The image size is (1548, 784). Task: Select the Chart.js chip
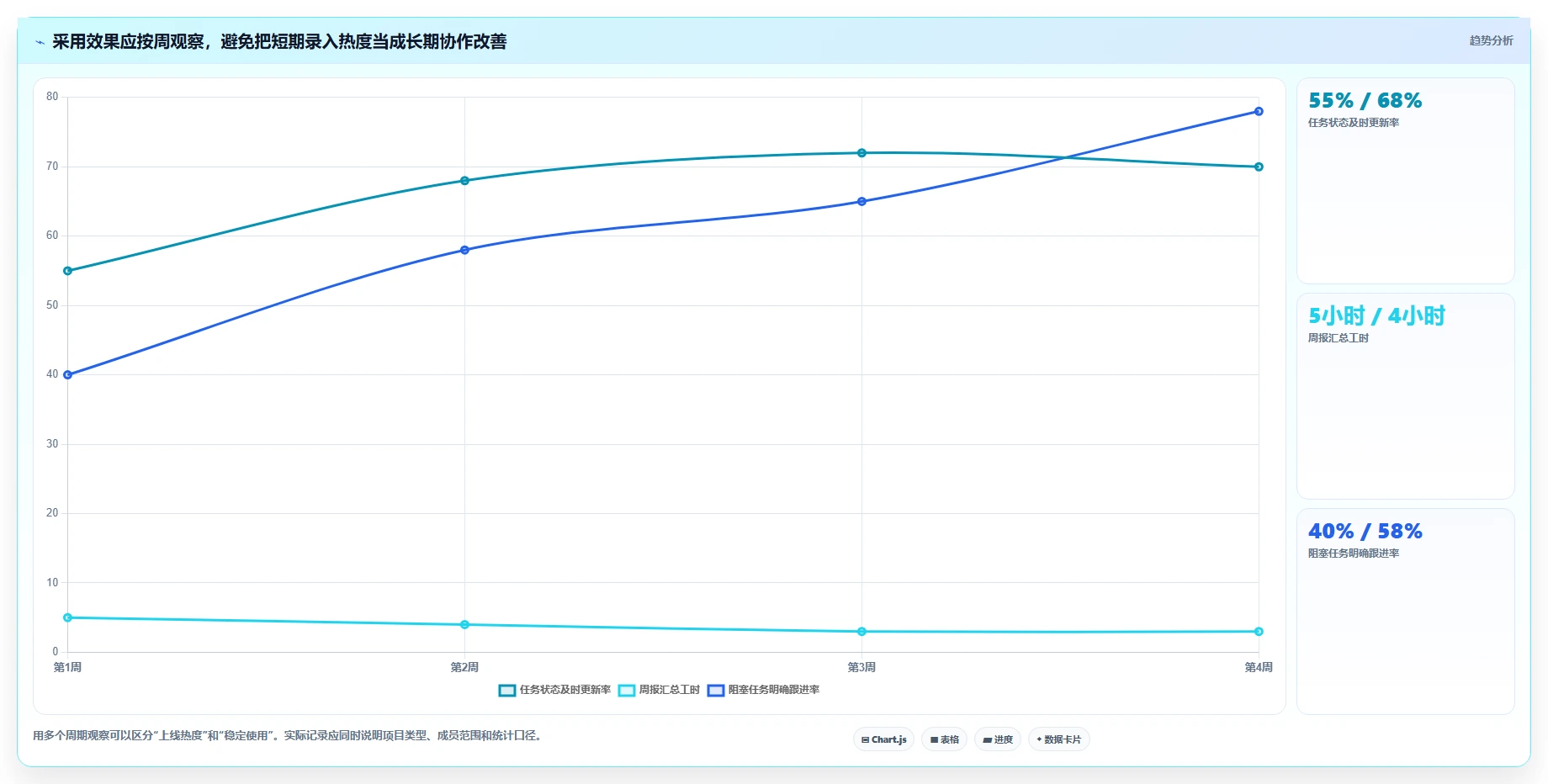point(883,739)
